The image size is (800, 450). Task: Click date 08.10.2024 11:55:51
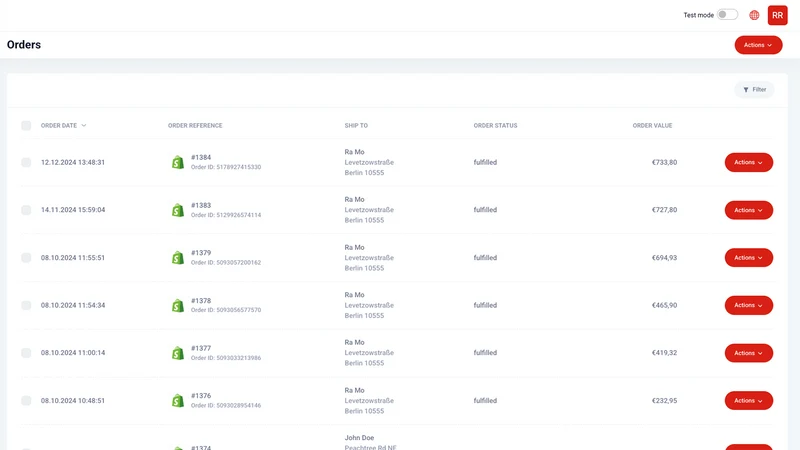73,258
